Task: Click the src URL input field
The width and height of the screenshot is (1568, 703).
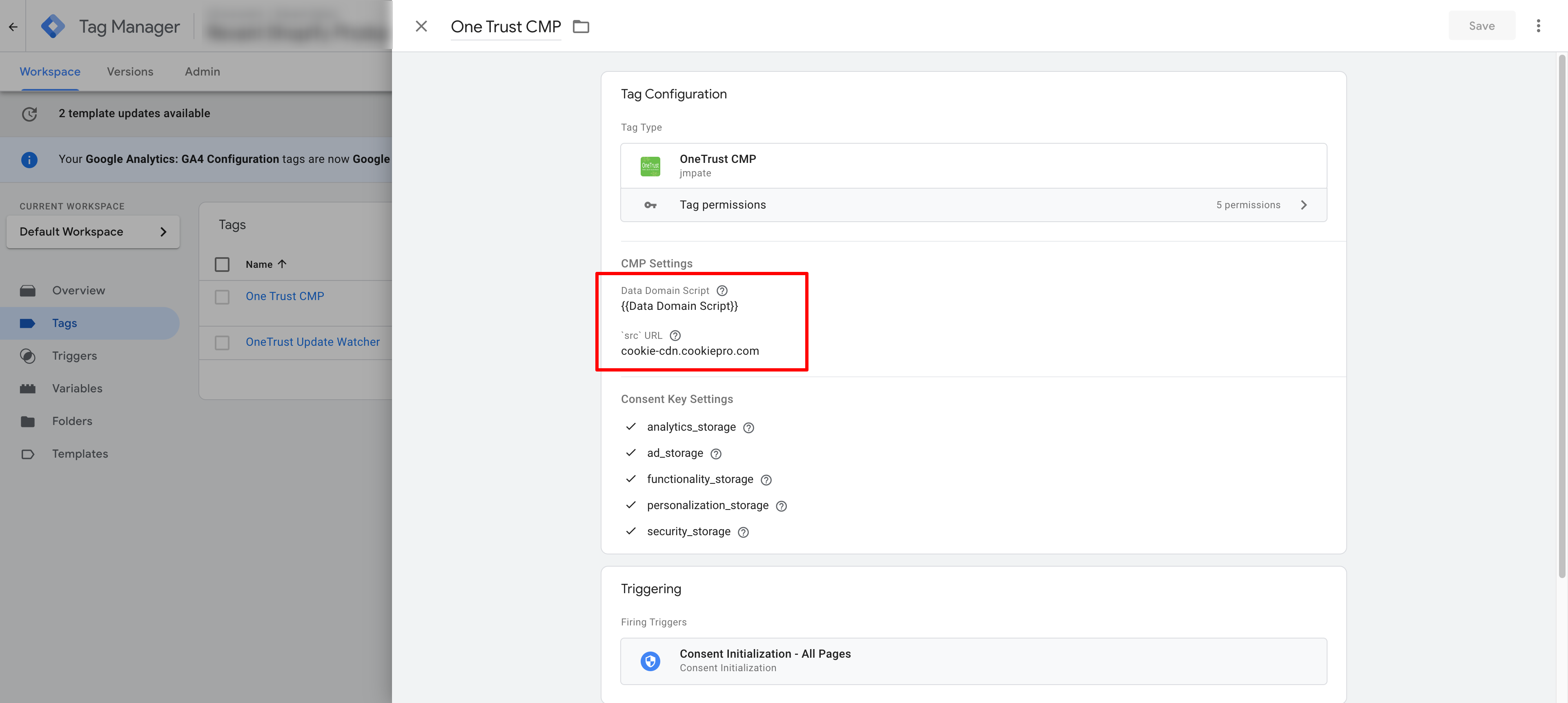Action: 690,350
